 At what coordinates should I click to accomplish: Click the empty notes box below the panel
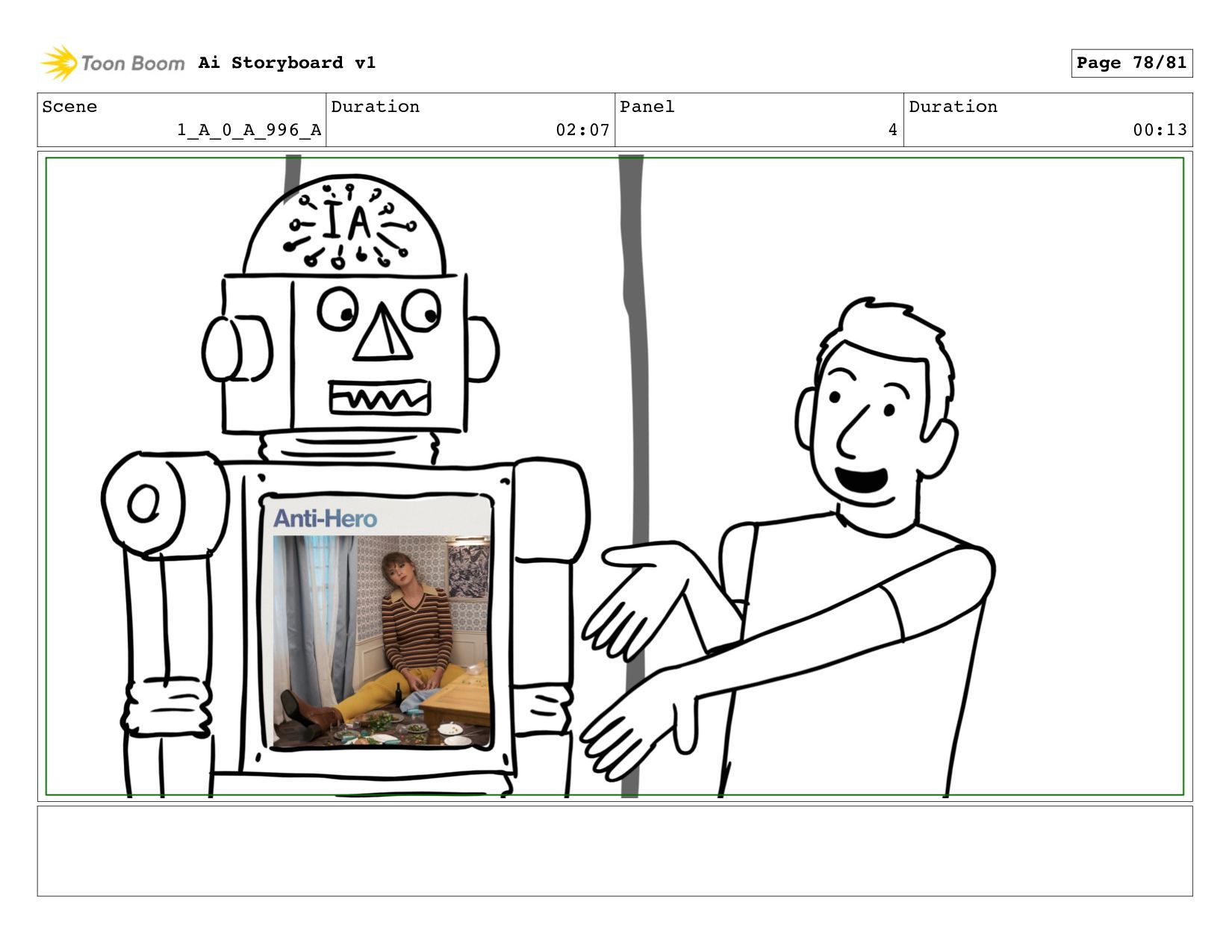tap(615, 850)
